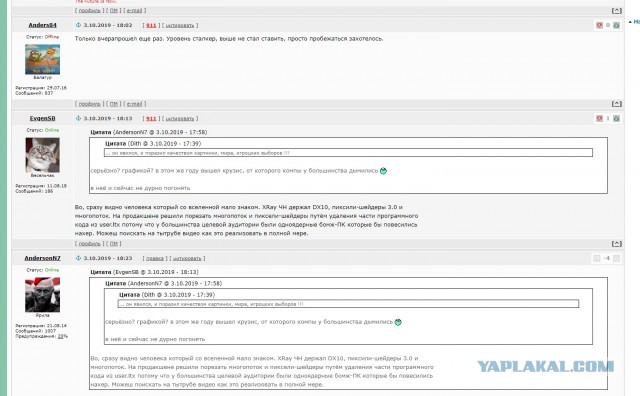
Task: Click the post date 3.10.2019 - 18:23
Action: [108, 258]
